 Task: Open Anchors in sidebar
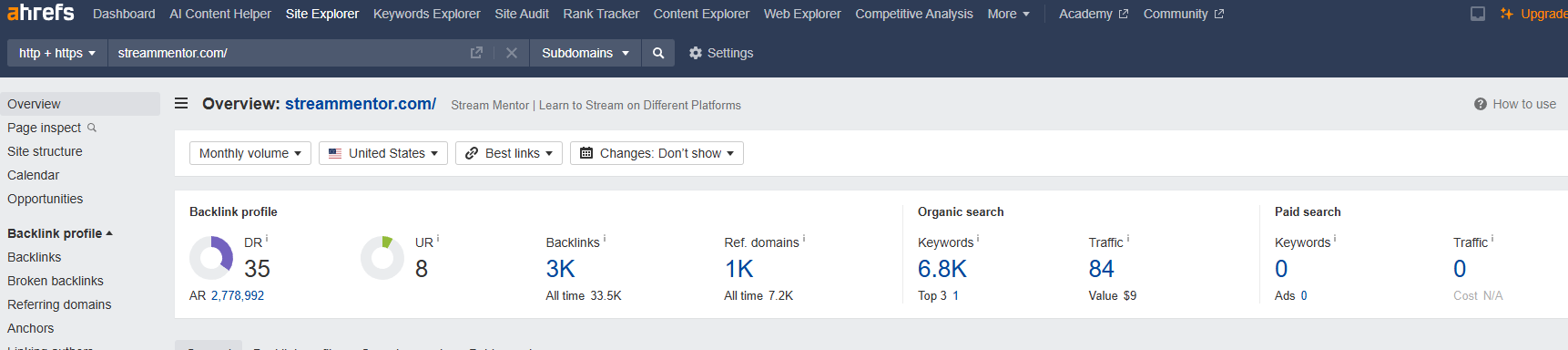pos(30,328)
